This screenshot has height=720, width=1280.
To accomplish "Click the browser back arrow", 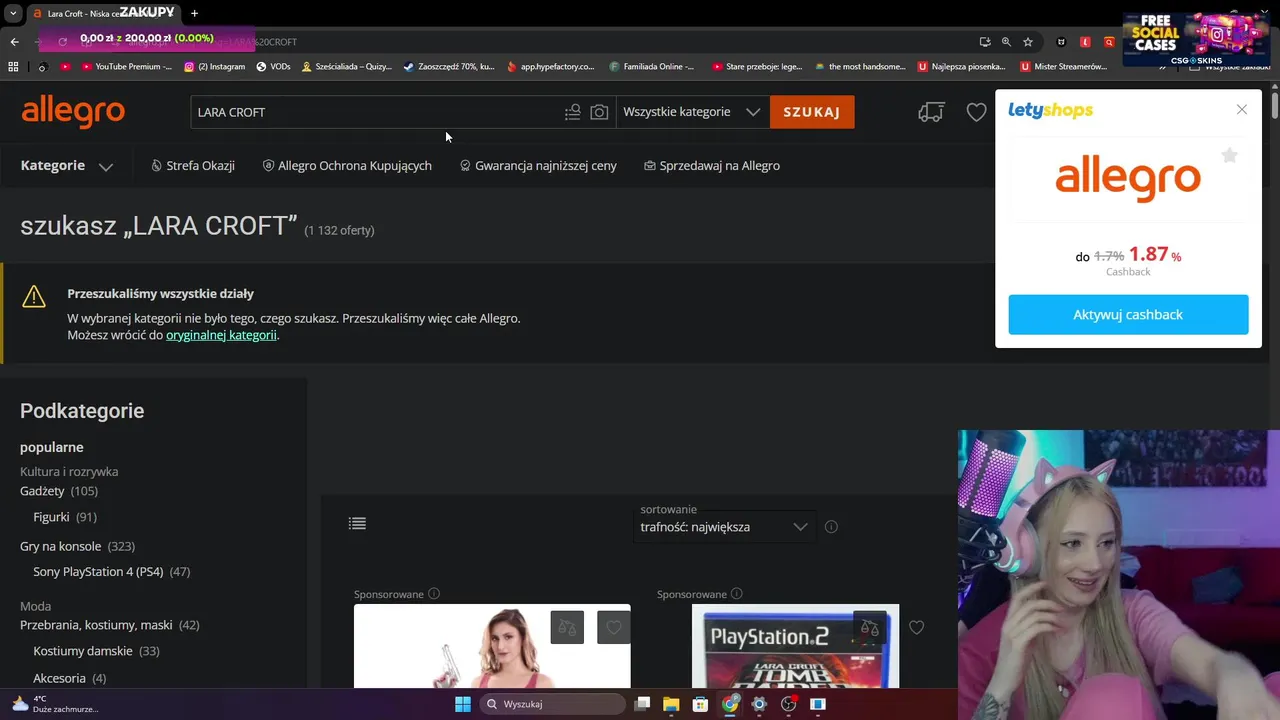I will 14,41.
